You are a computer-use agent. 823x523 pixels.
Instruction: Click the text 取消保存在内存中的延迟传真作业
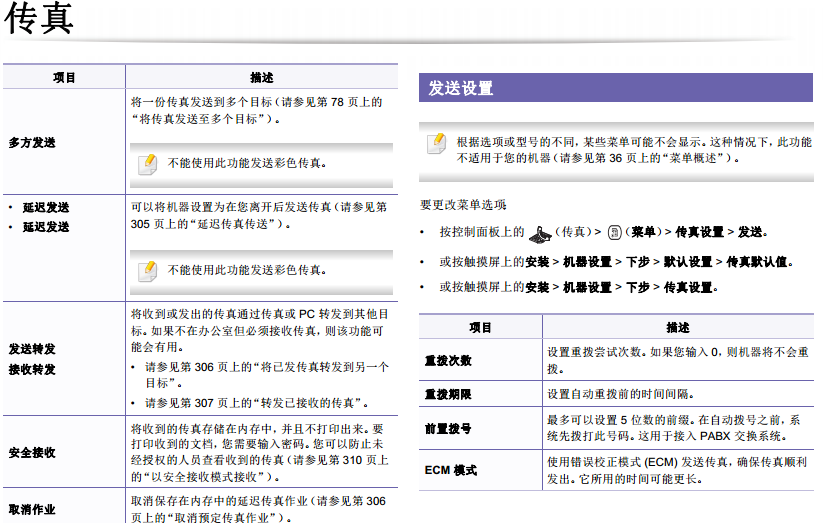coord(219,501)
